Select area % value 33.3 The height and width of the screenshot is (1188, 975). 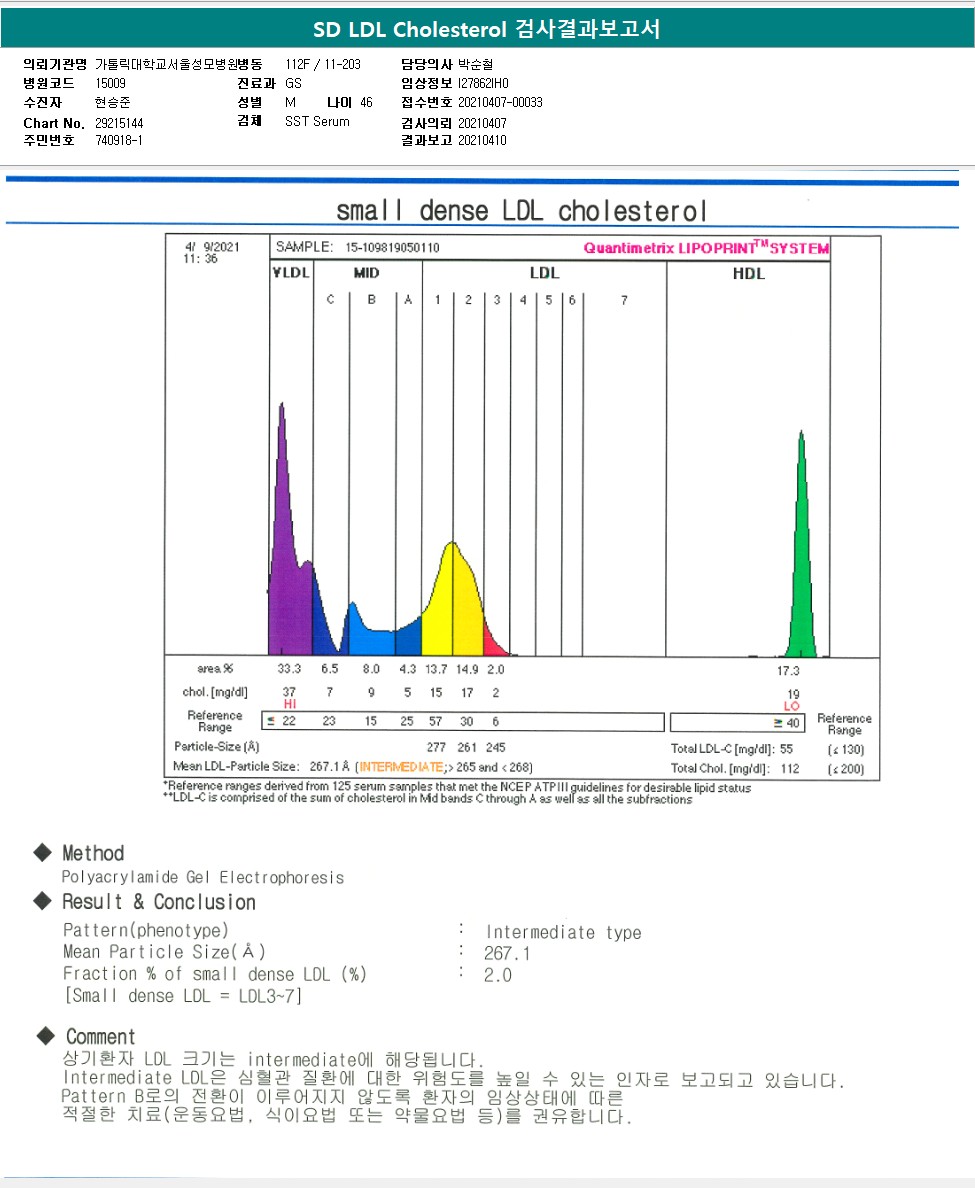point(289,669)
